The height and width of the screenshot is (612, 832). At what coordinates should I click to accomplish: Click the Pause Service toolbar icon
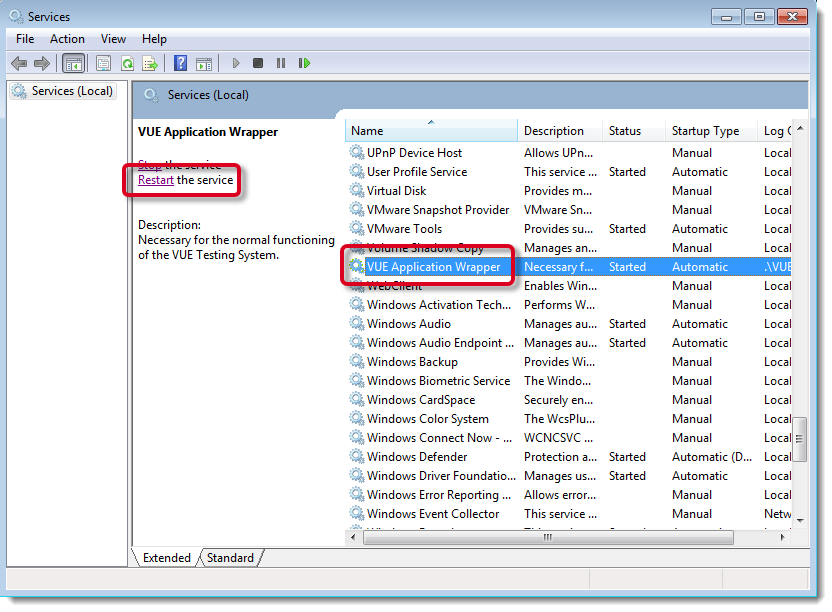point(281,64)
